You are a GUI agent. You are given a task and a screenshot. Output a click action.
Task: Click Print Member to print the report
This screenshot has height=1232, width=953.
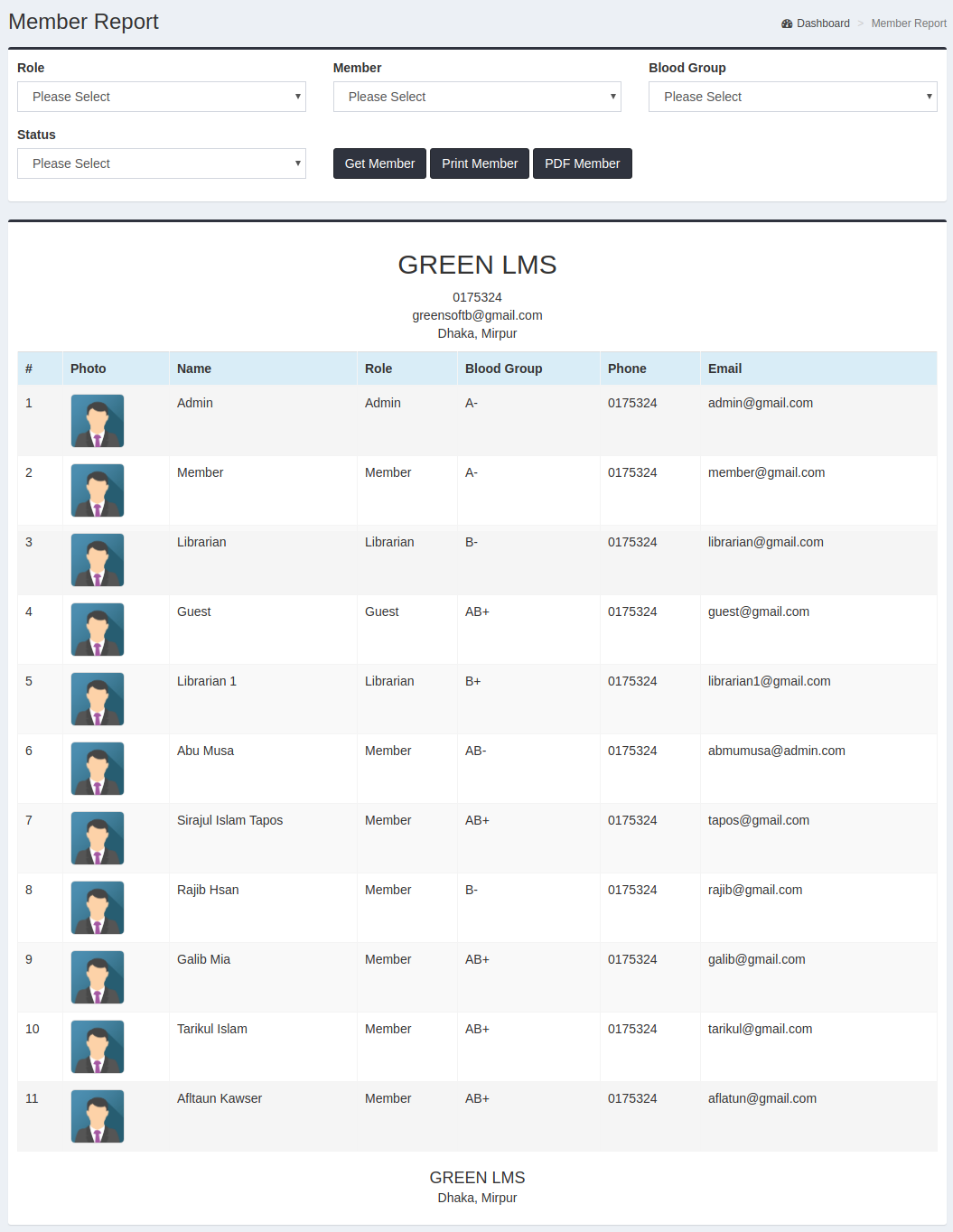[479, 163]
